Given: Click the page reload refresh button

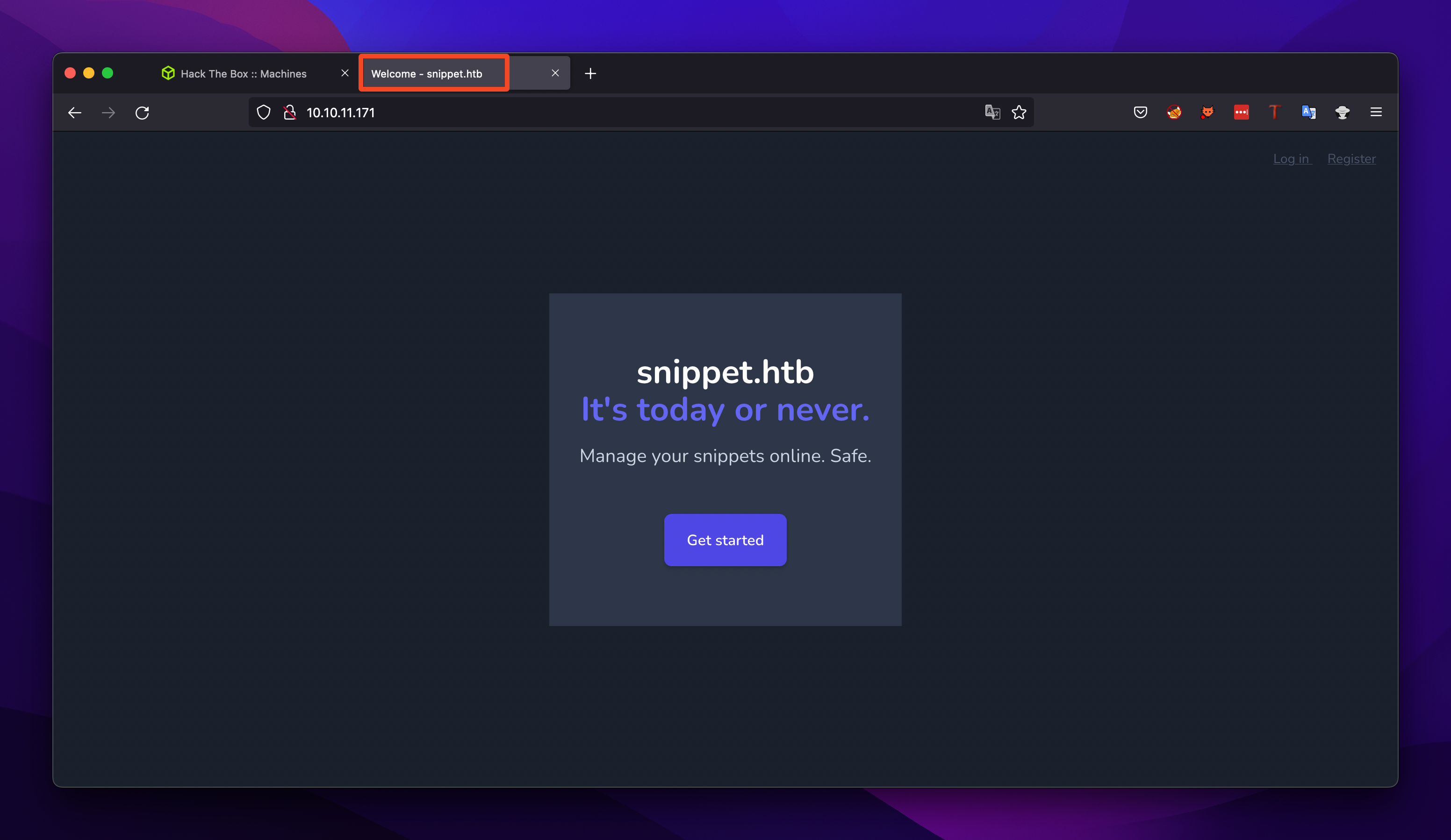Looking at the screenshot, I should coord(144,111).
